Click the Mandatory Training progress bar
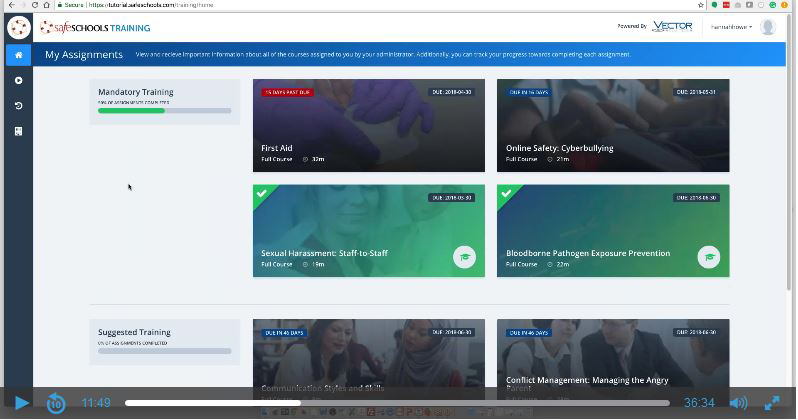The height and width of the screenshot is (420, 798). tap(164, 110)
